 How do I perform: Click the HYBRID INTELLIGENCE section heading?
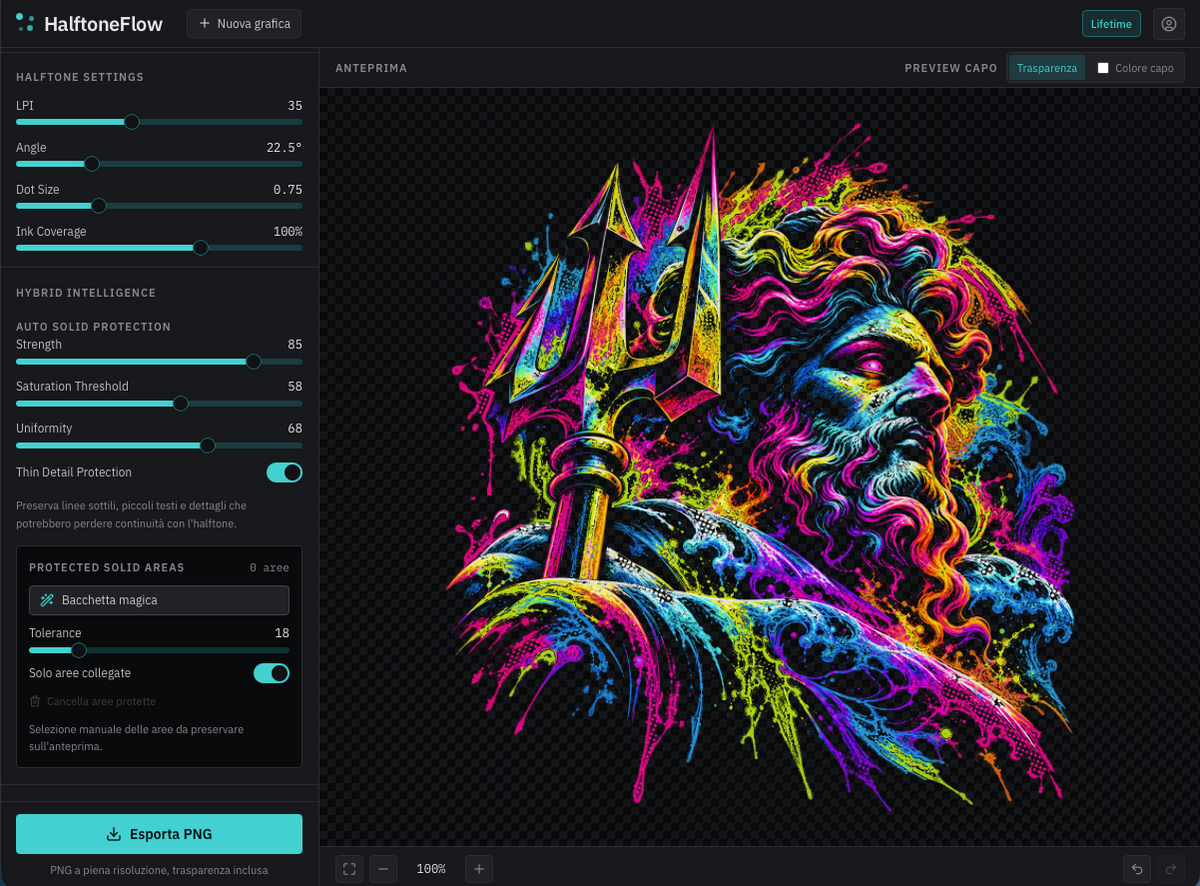point(86,293)
